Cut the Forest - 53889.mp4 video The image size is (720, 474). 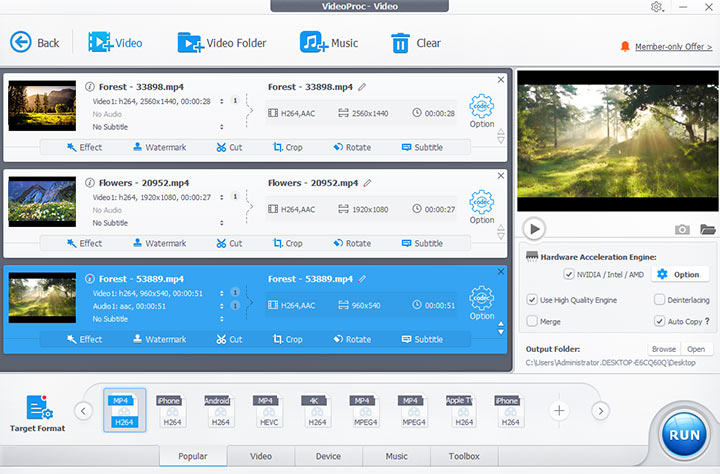229,339
